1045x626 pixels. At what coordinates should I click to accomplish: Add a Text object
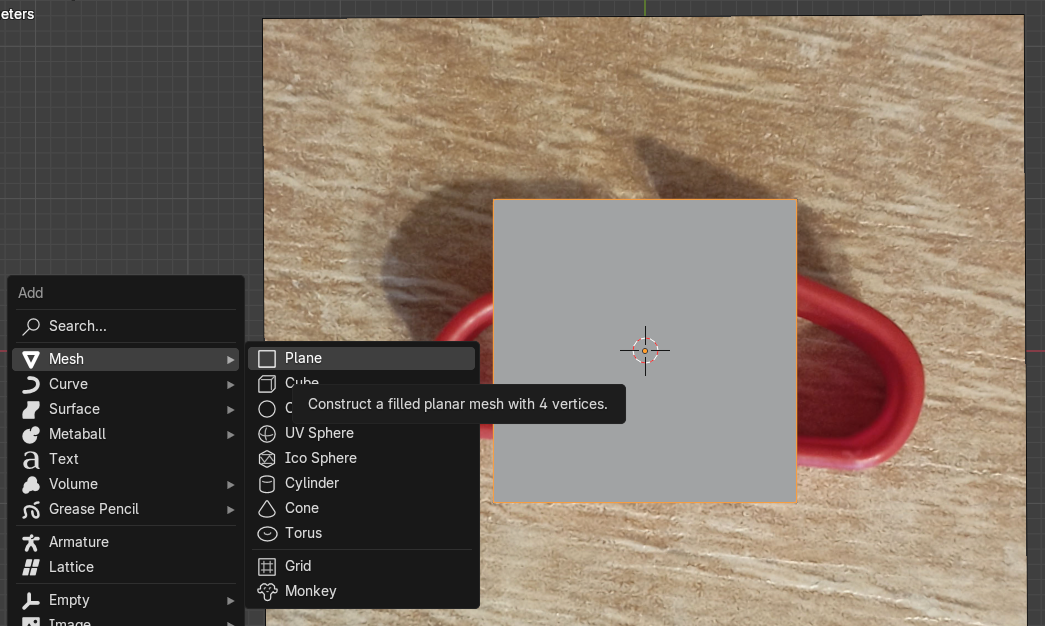[64, 459]
